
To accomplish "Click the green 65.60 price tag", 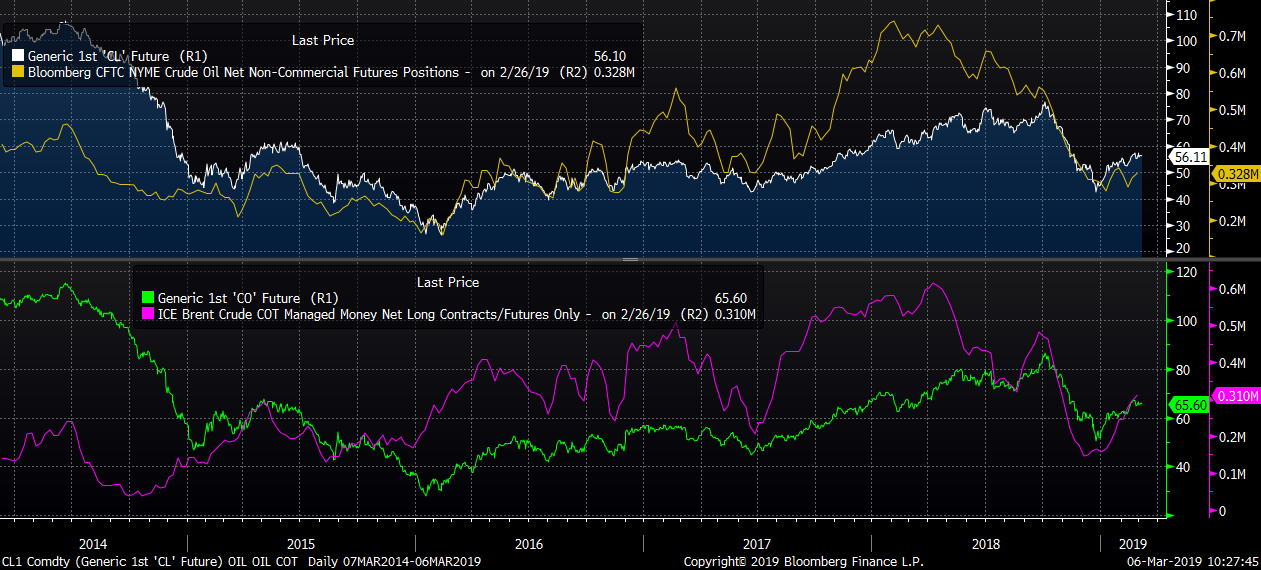I will (1190, 405).
